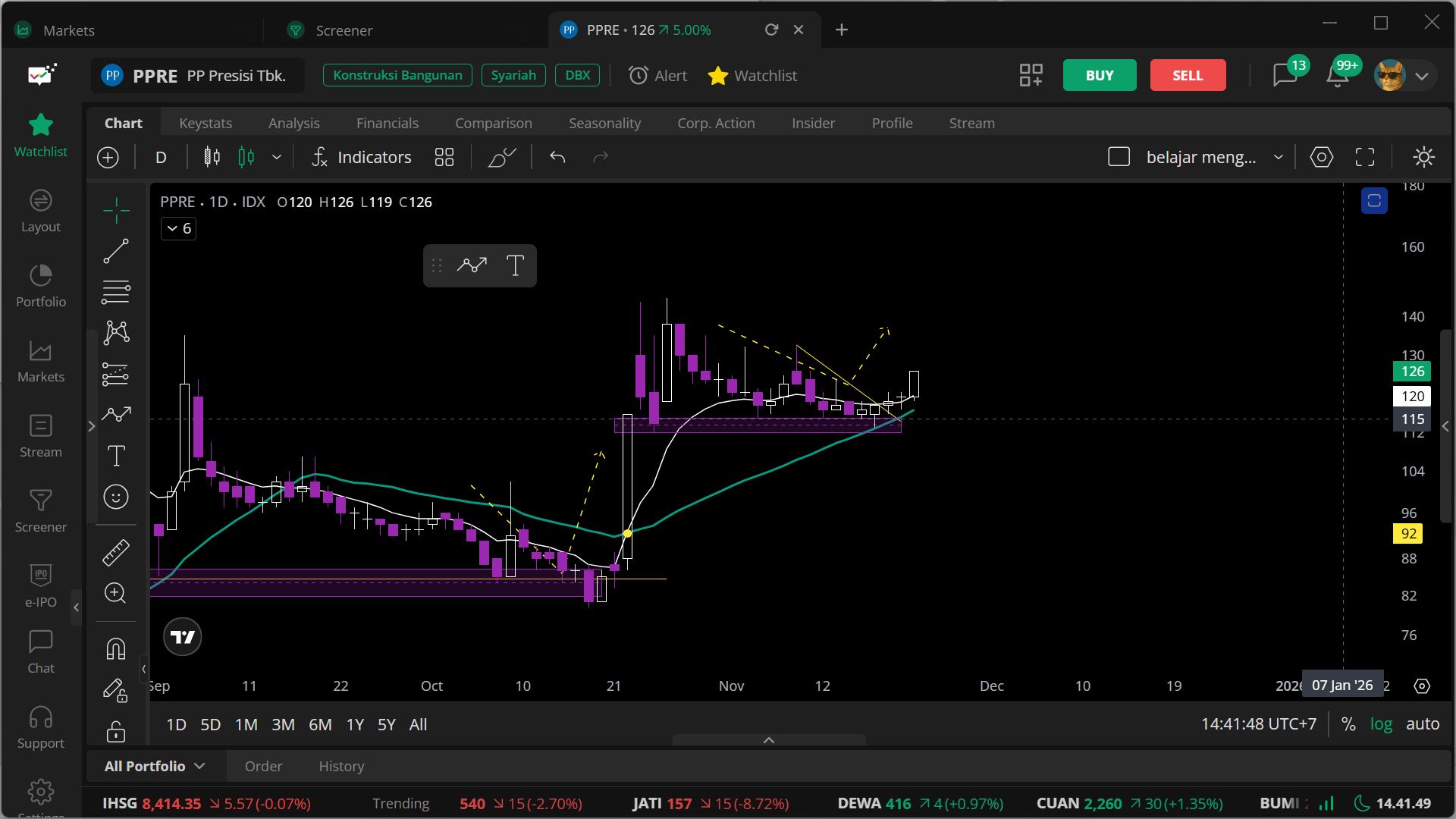This screenshot has width=1456, height=819.
Task: Open the Seasonality tab
Action: coord(604,123)
